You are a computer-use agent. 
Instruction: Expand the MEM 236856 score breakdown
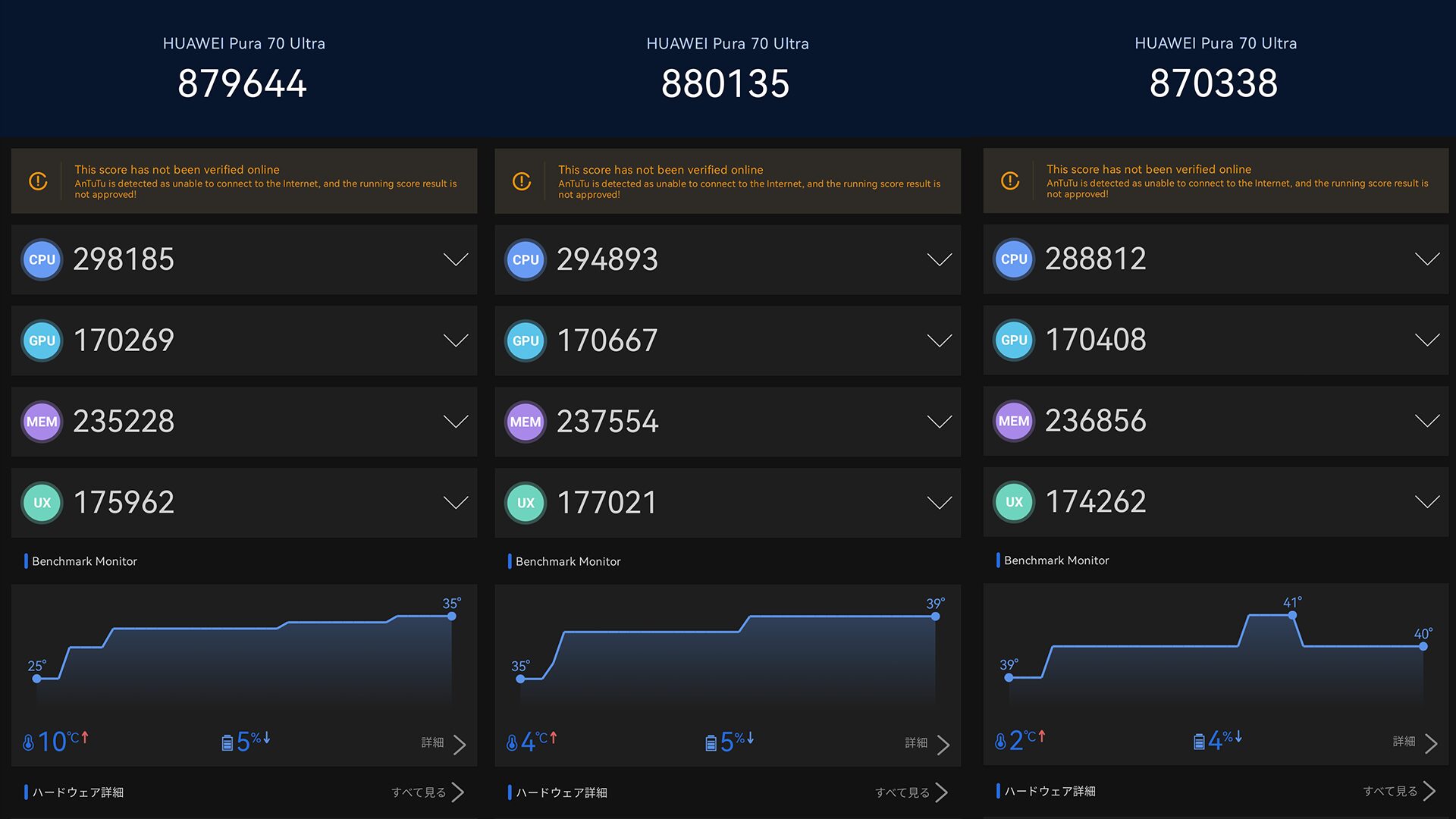click(x=1427, y=421)
